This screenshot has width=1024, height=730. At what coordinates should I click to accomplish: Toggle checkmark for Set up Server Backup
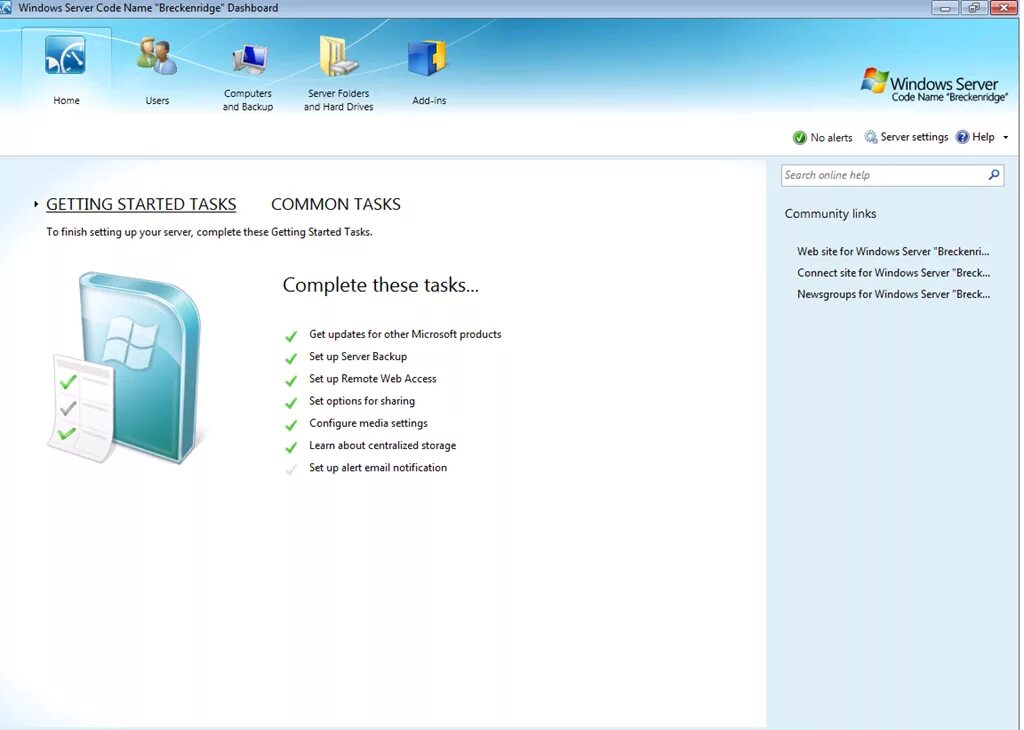(292, 356)
